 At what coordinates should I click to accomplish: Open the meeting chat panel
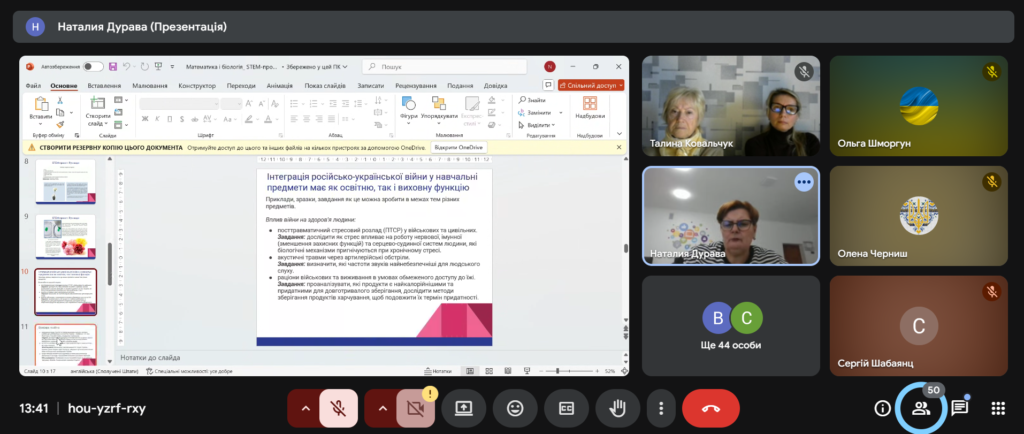point(959,408)
